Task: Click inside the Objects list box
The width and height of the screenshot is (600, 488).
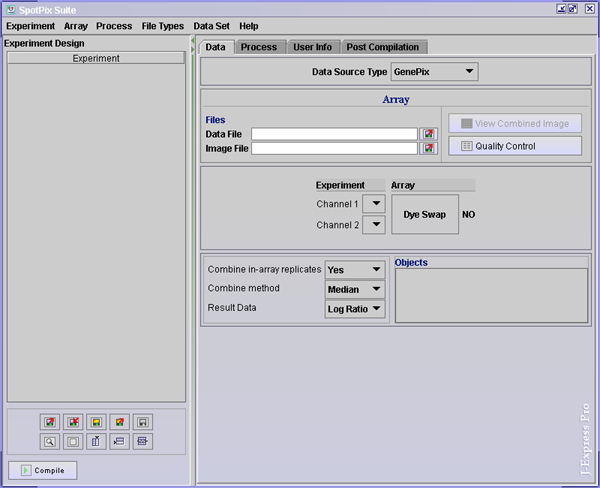Action: (491, 295)
